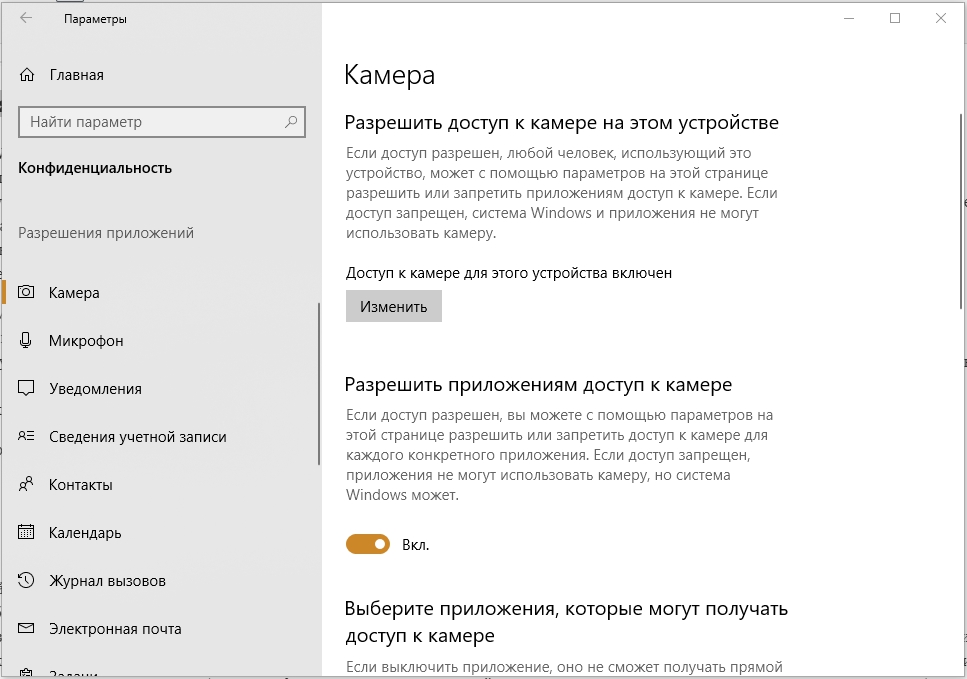
Task: Click the contacts people icon
Action: (x=27, y=485)
